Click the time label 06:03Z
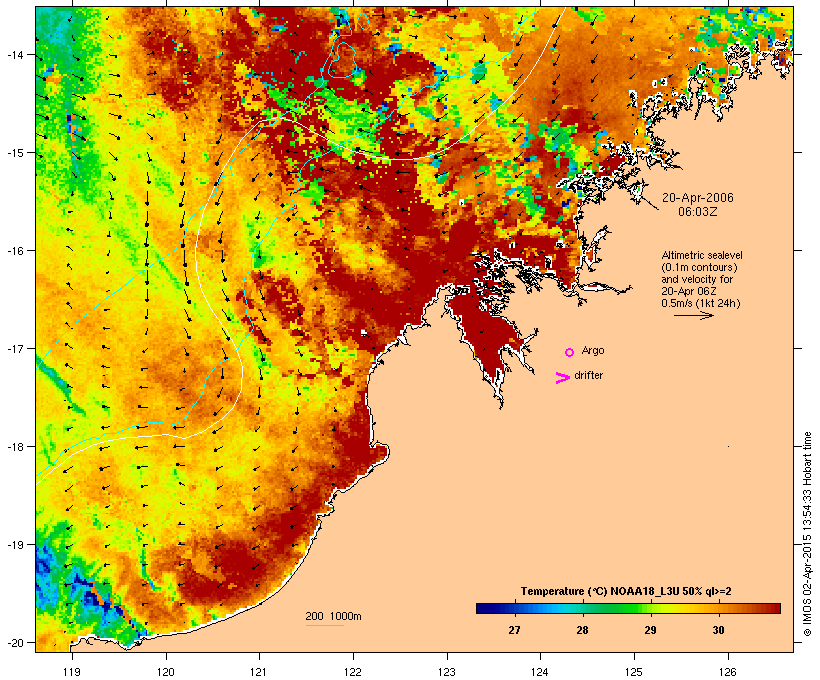 point(698,212)
